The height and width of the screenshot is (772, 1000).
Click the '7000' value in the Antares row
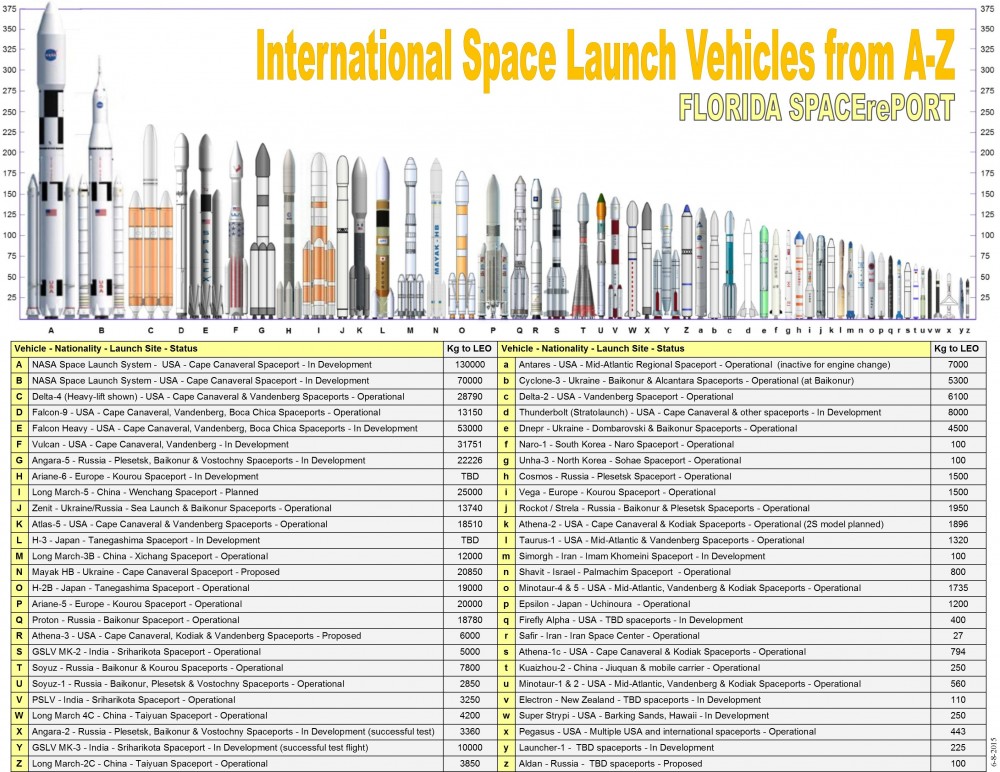958,364
